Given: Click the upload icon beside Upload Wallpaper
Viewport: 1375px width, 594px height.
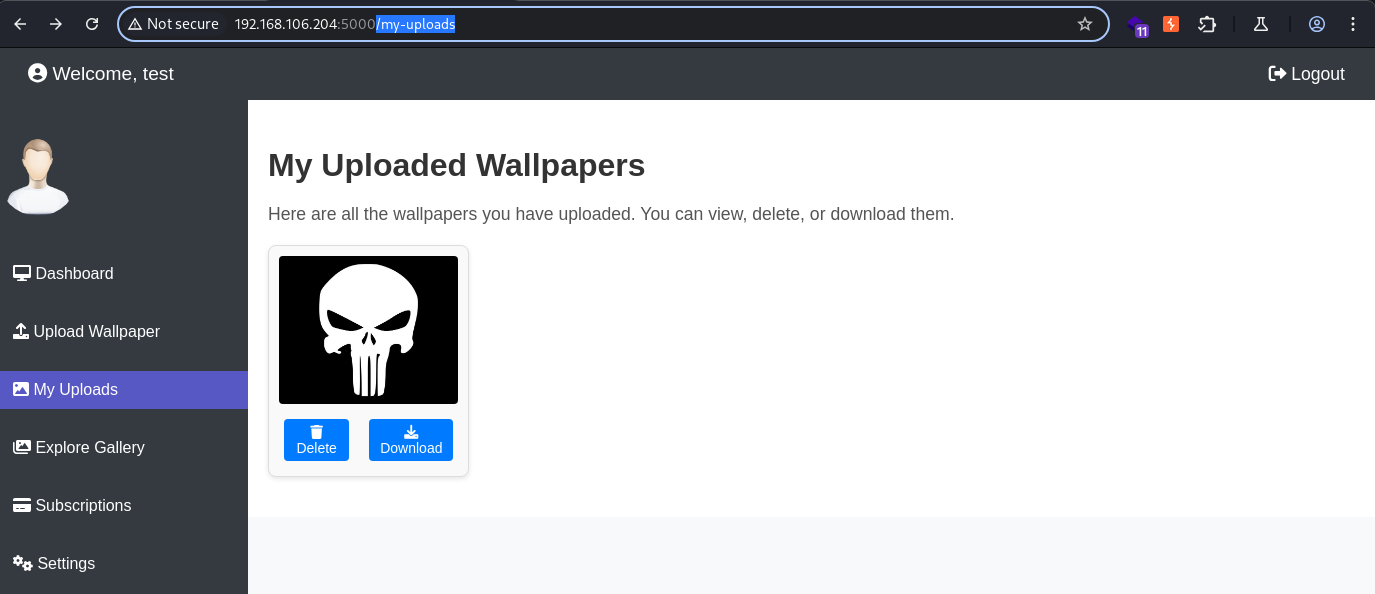Looking at the screenshot, I should pyautogui.click(x=21, y=331).
